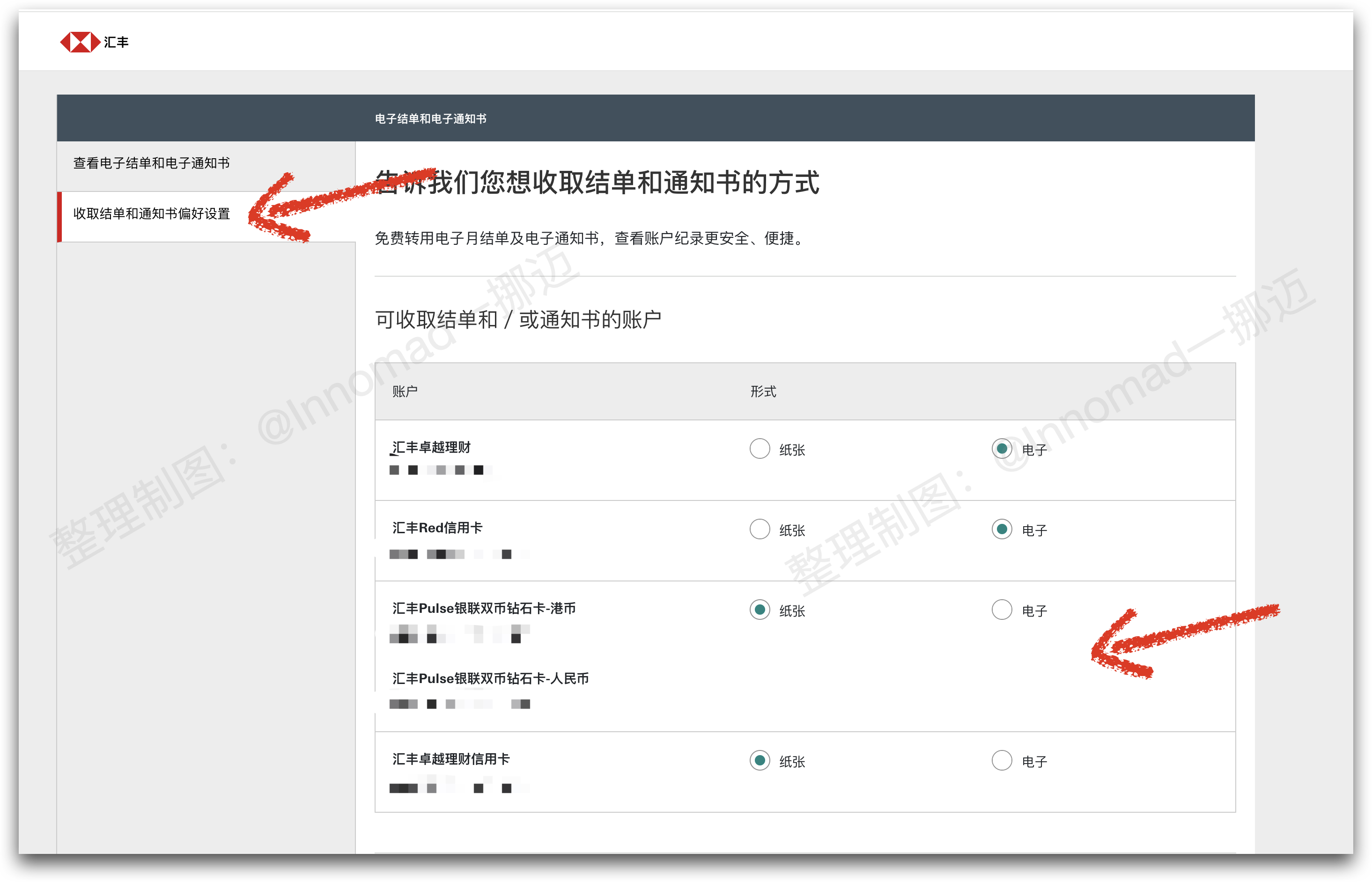Viewport: 1372px width, 882px height.
Task: Click the 汇丰卓越理财信用卡 account name
Action: pyautogui.click(x=451, y=759)
